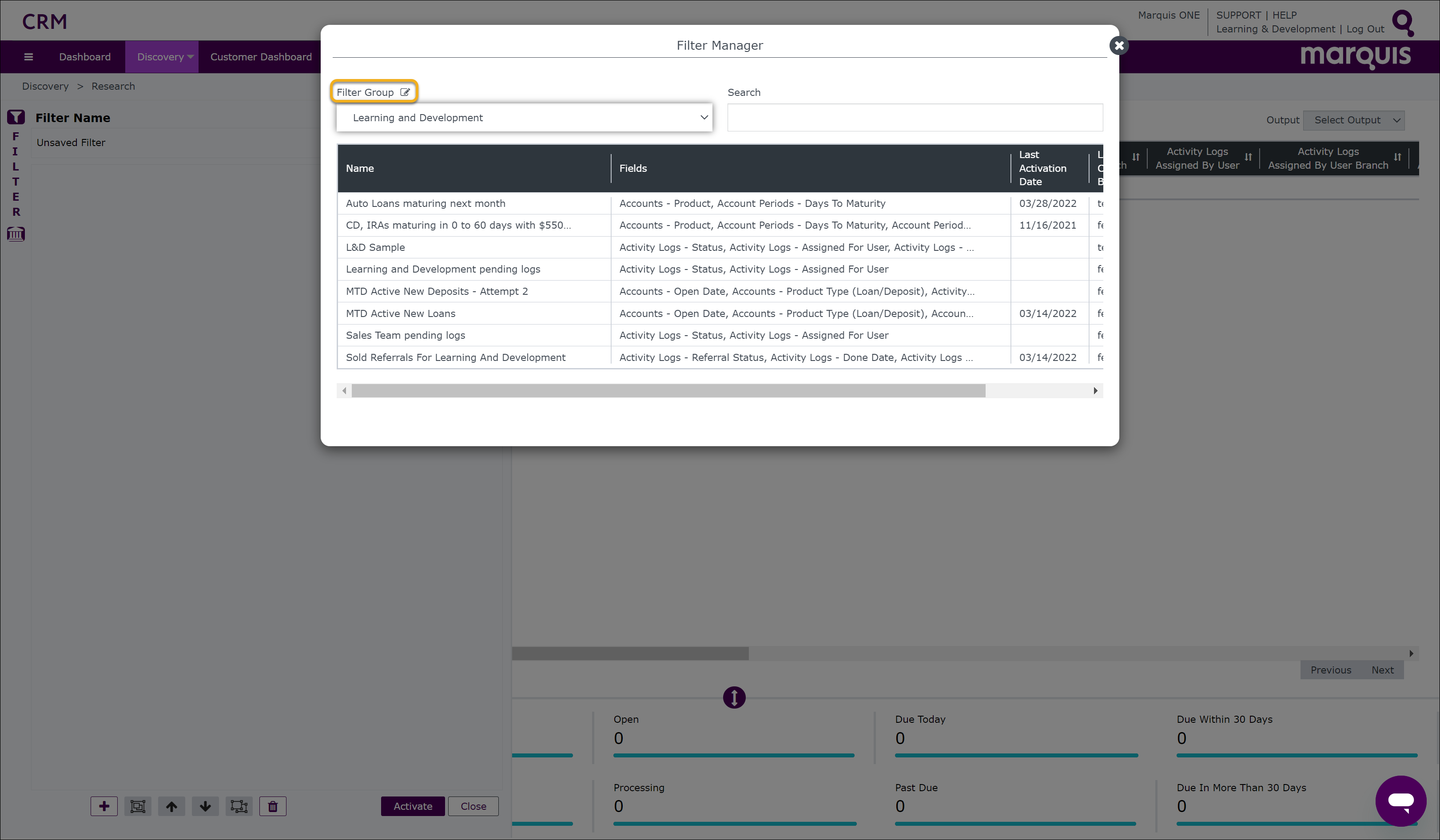1440x840 pixels.
Task: Click Research breadcrumb link
Action: [113, 86]
